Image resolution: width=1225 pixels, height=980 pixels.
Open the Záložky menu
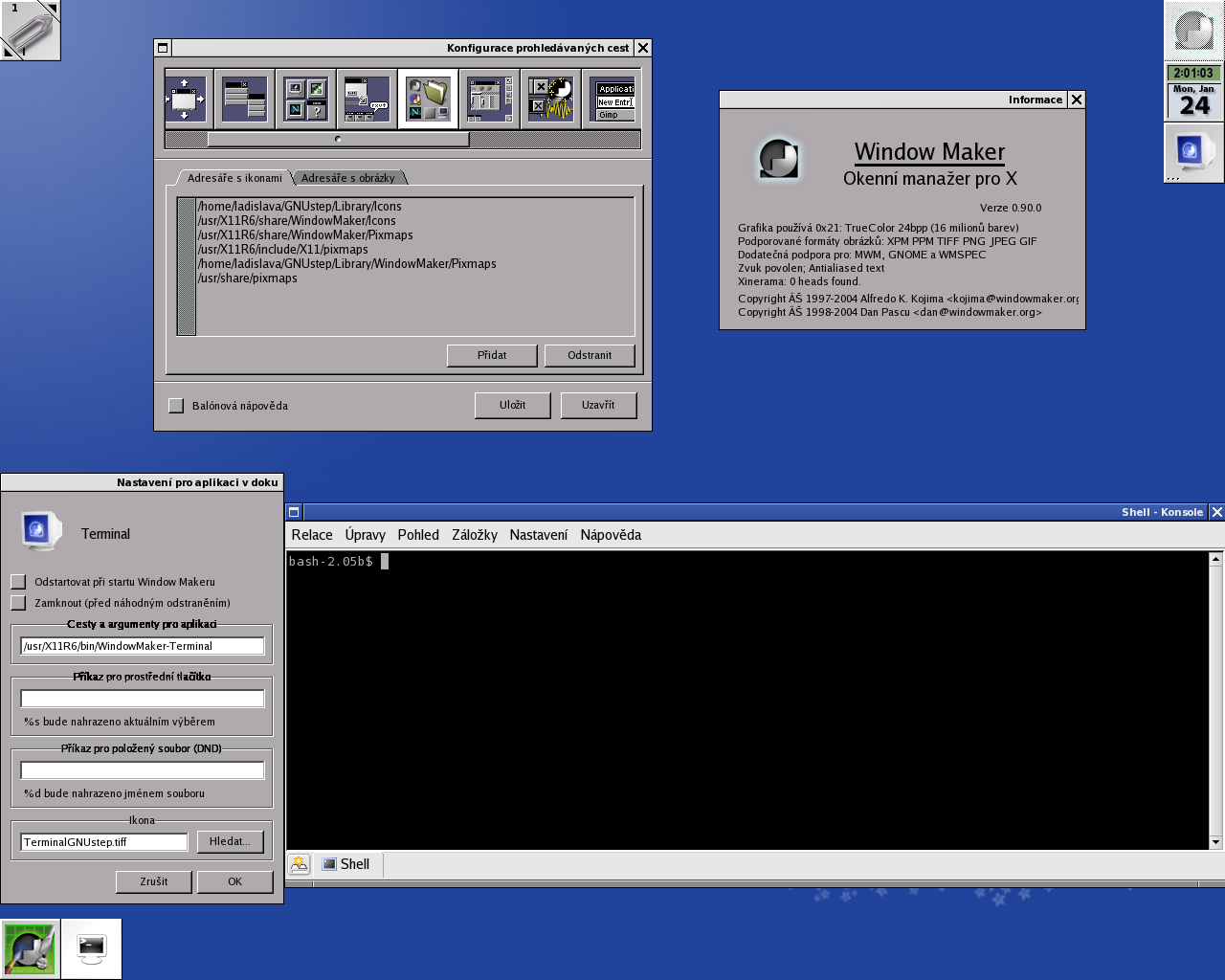pyautogui.click(x=475, y=535)
